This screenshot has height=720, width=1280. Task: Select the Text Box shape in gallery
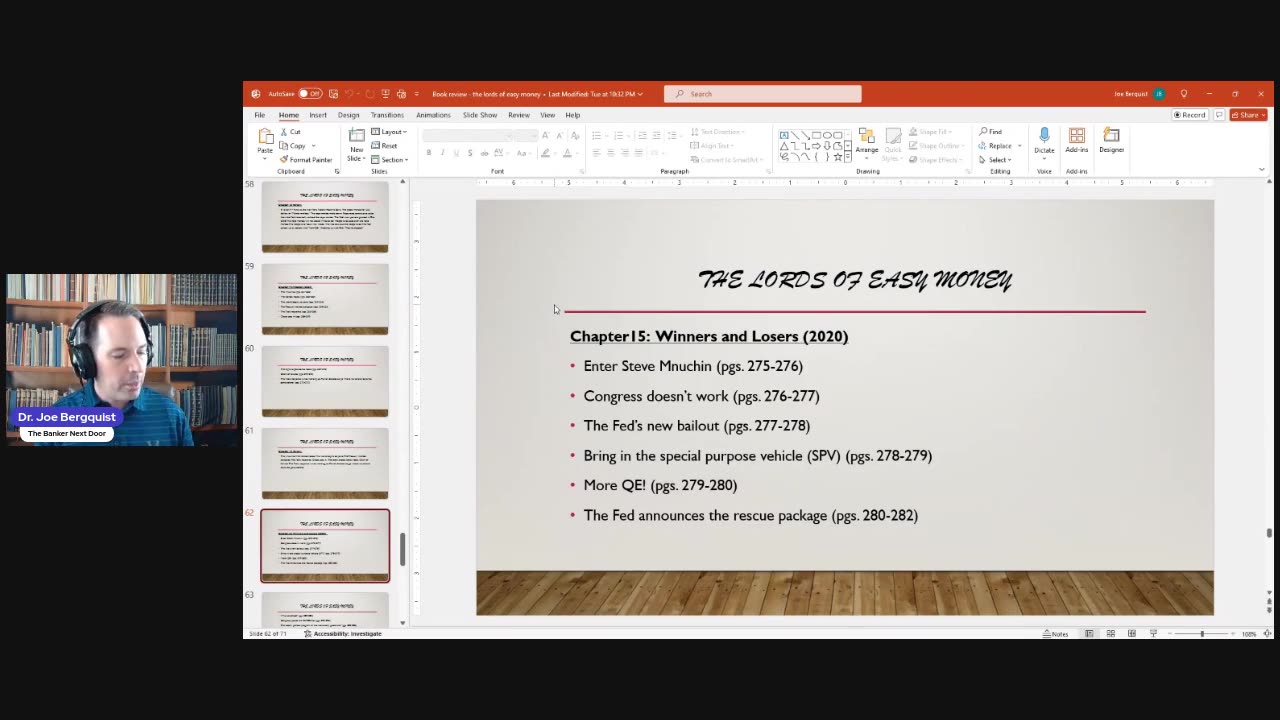pos(784,135)
